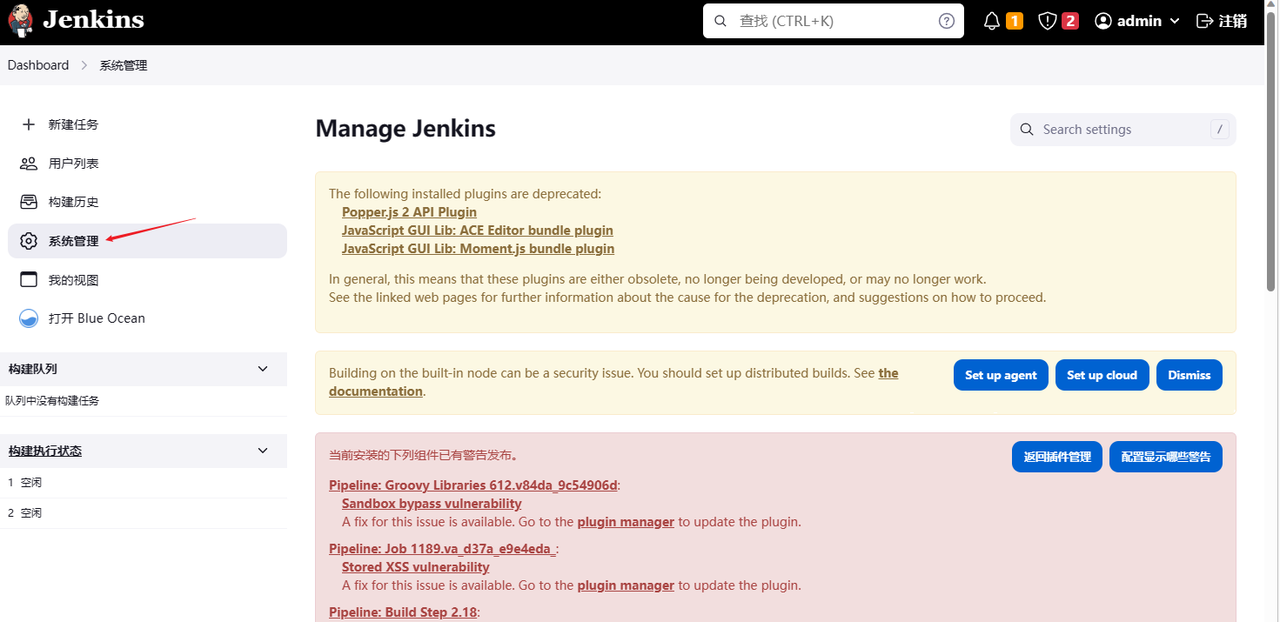Click the plus icon for 新建任务
This screenshot has height=622, width=1280.
point(29,124)
